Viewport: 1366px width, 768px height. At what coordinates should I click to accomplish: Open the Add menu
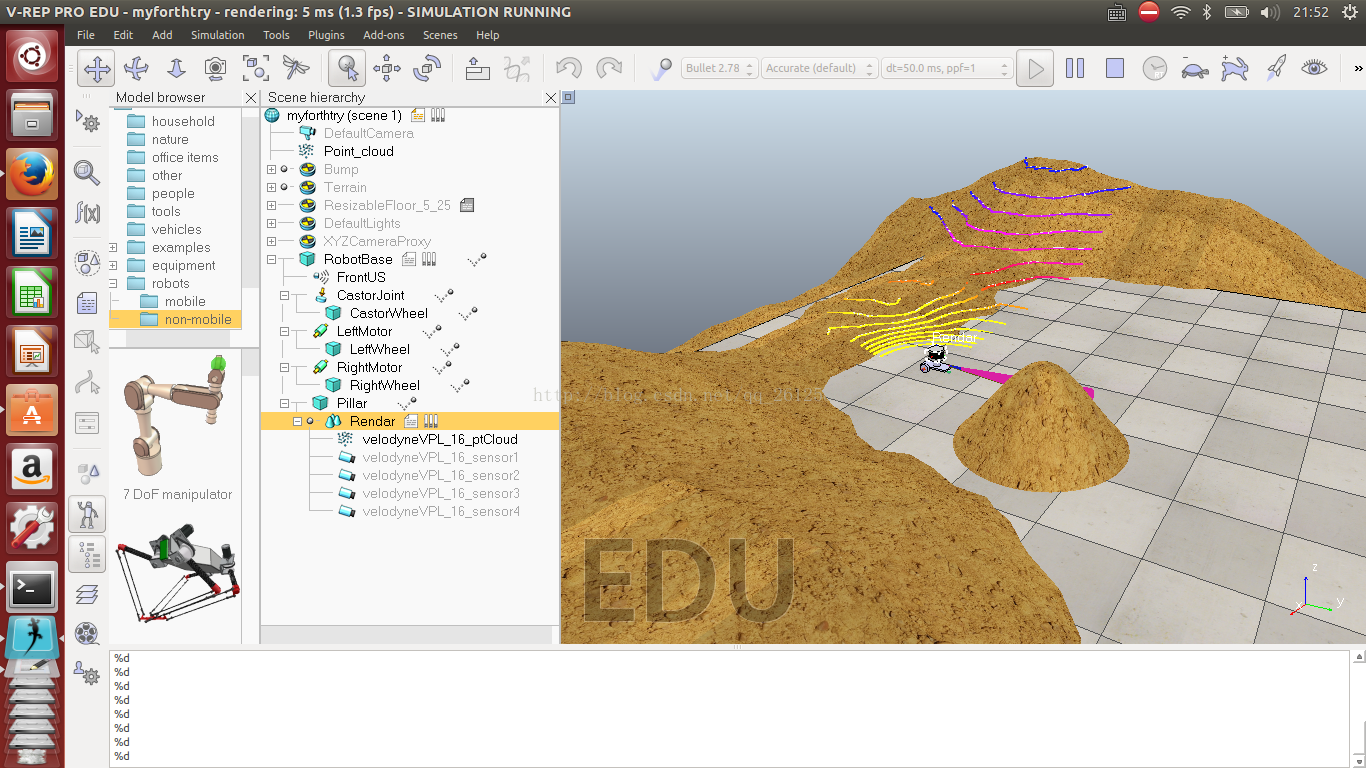[x=162, y=35]
